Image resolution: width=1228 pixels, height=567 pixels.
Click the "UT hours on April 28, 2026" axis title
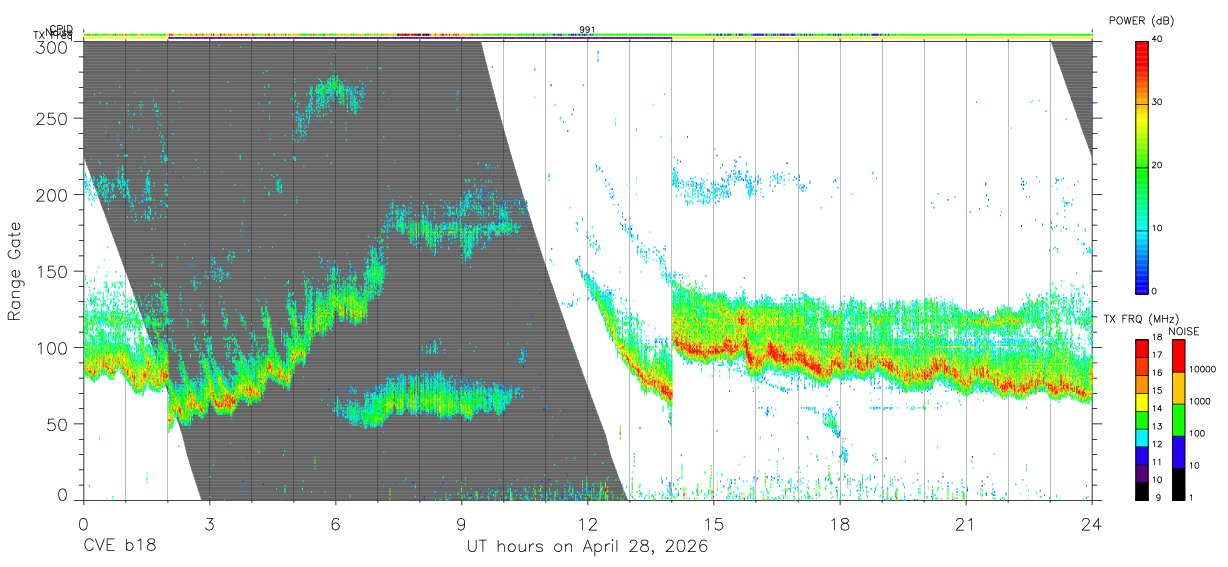point(587,547)
